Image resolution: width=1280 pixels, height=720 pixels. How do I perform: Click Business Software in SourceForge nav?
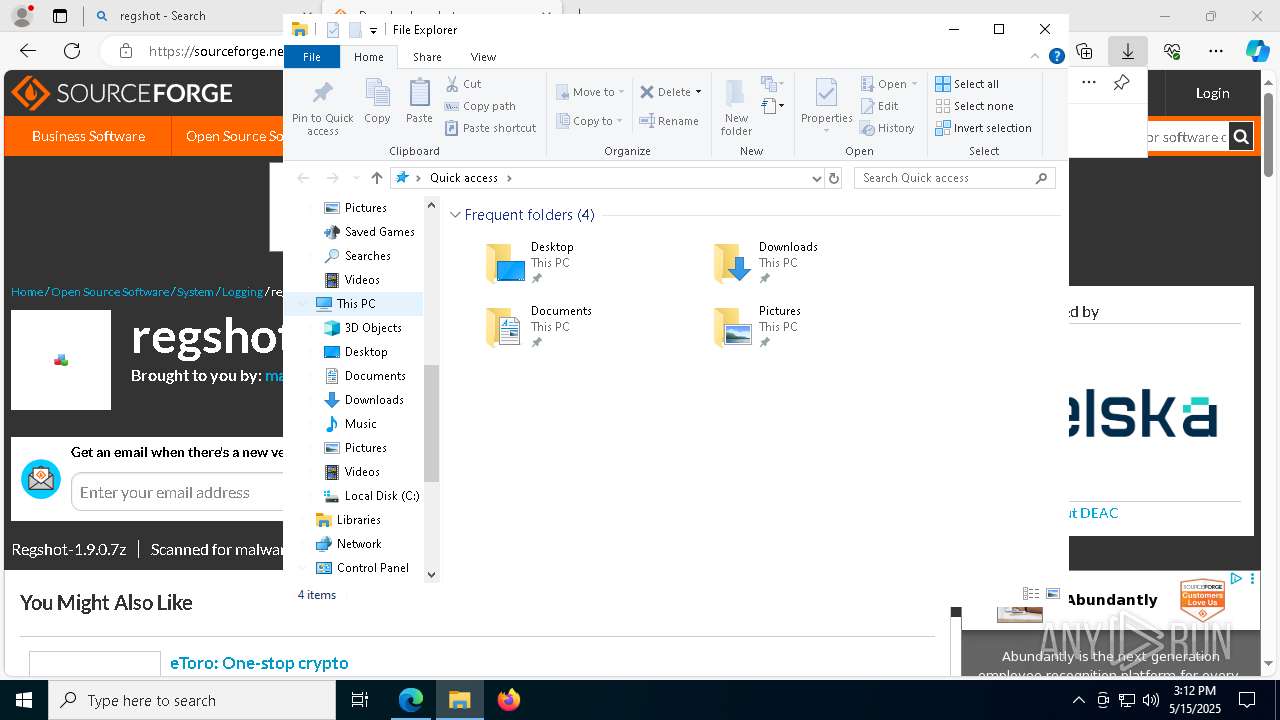click(x=88, y=136)
